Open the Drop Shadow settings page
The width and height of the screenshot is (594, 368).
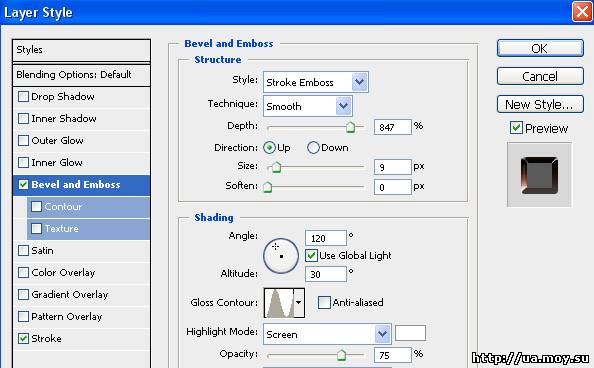click(63, 97)
